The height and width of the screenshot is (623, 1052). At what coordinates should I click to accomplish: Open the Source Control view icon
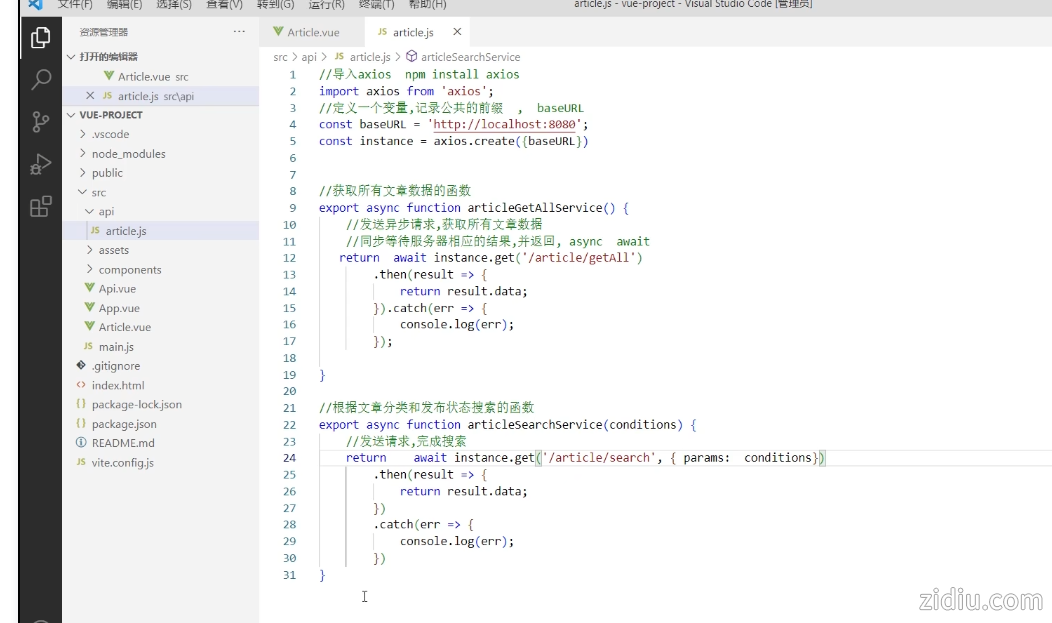(40, 122)
